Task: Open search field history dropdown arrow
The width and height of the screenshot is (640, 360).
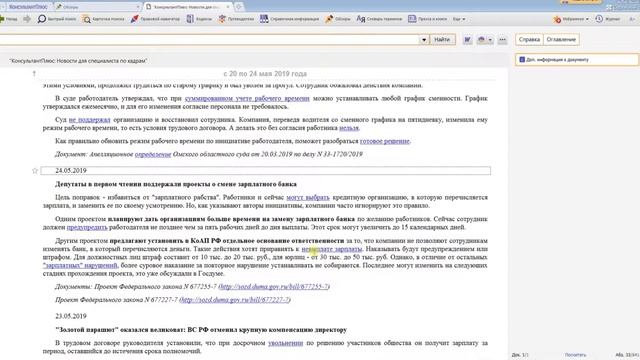Action: [424, 40]
